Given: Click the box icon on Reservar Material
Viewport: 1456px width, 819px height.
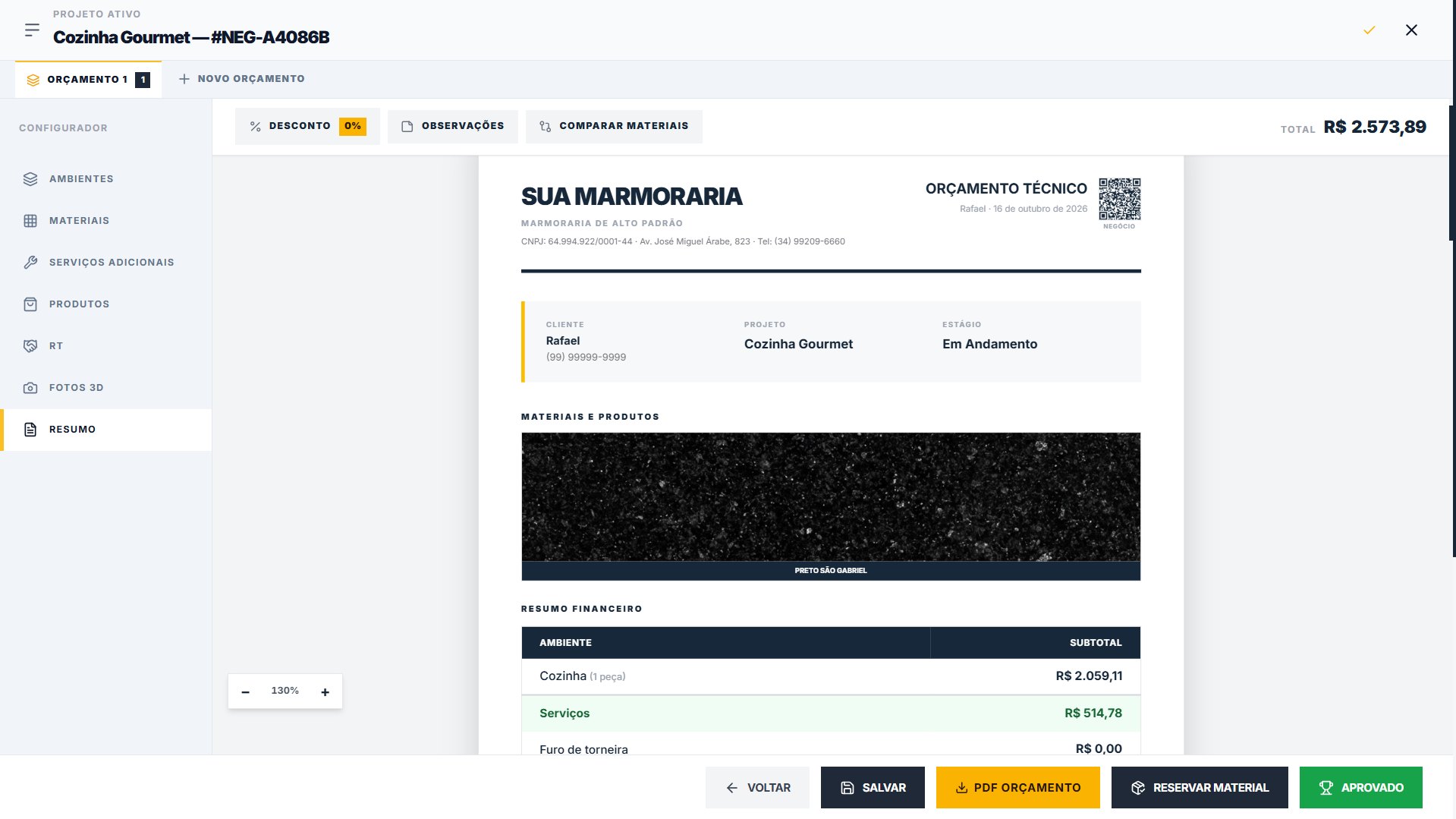Looking at the screenshot, I should coord(1138,788).
